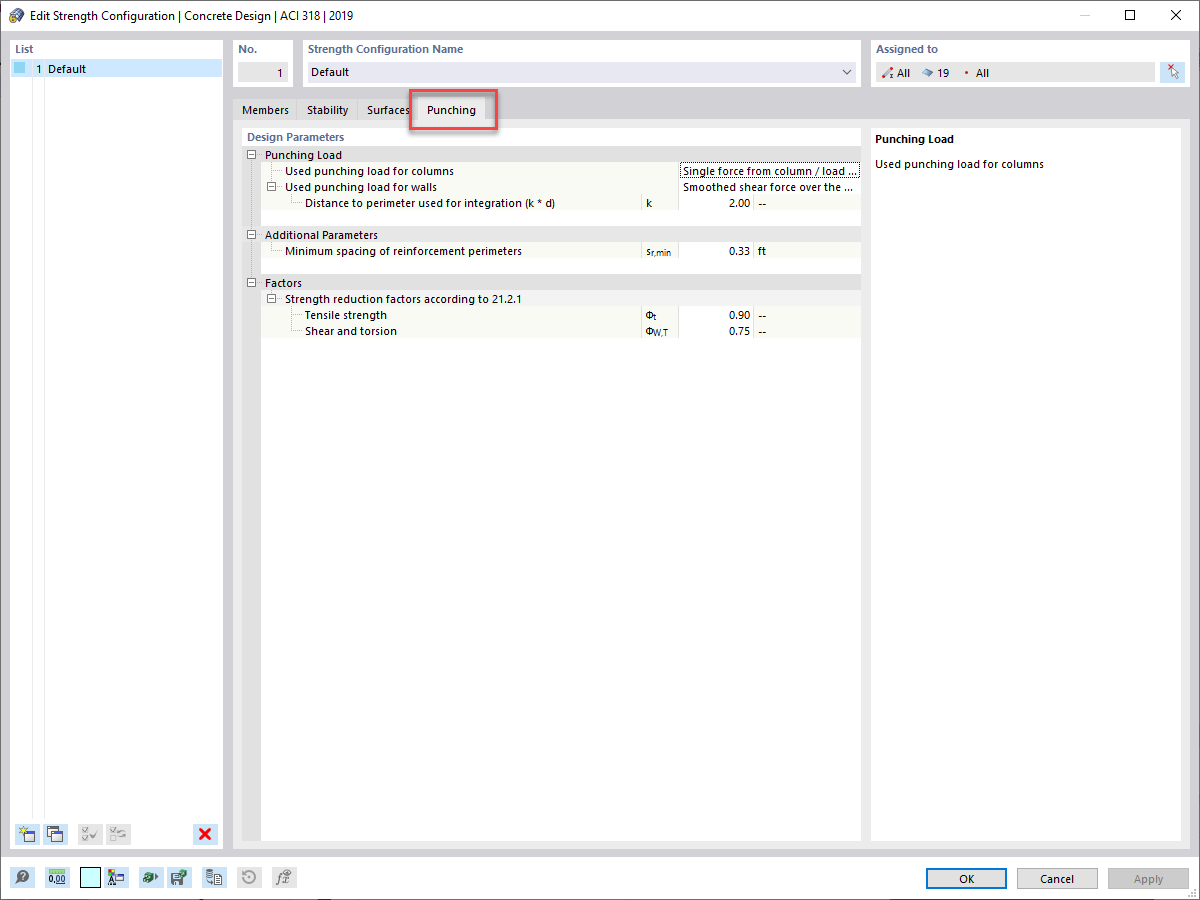The image size is (1200, 900).
Task: Select the '1 Default' list entry
Action: tap(117, 69)
